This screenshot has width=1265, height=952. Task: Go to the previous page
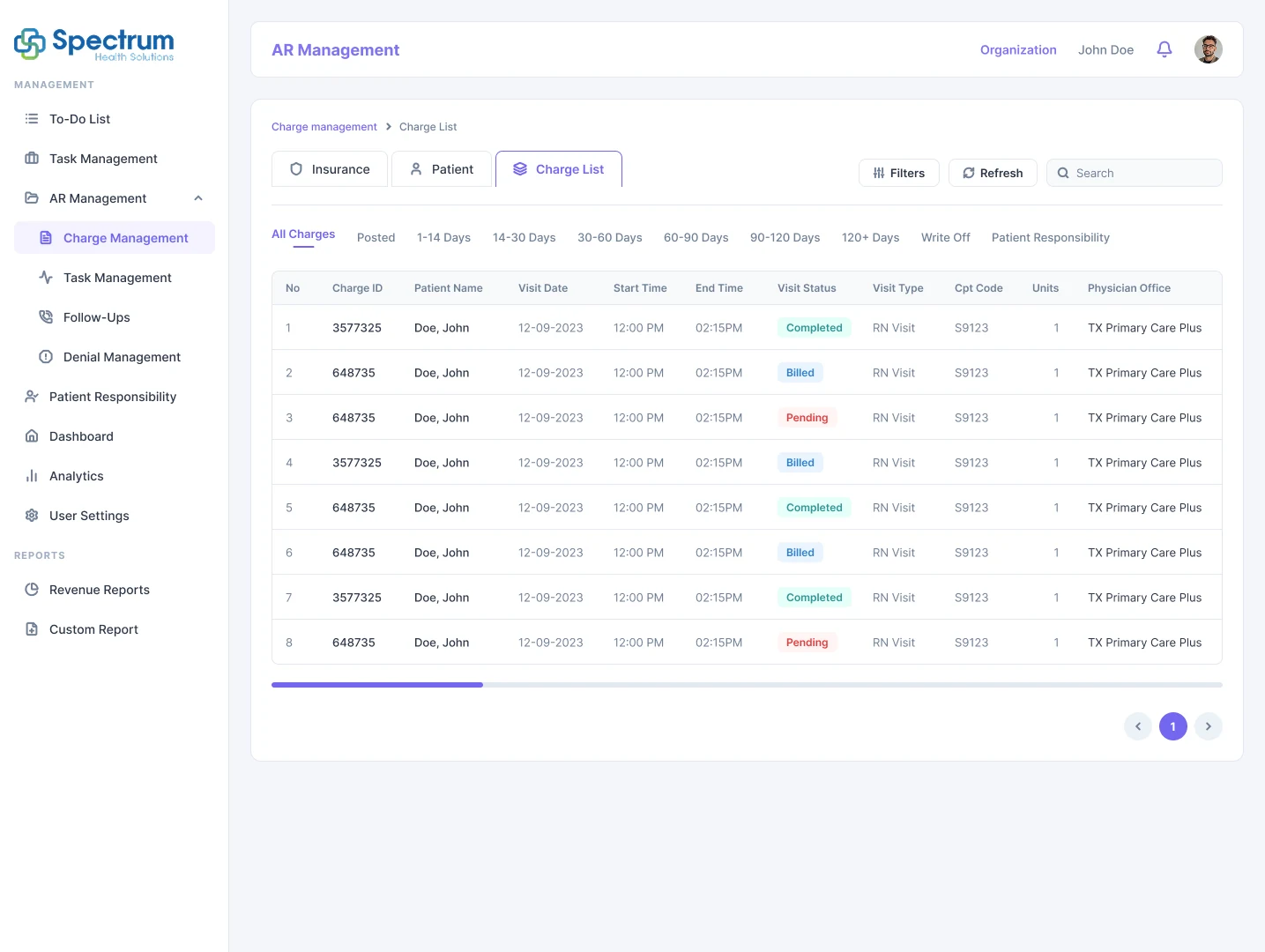(1138, 726)
